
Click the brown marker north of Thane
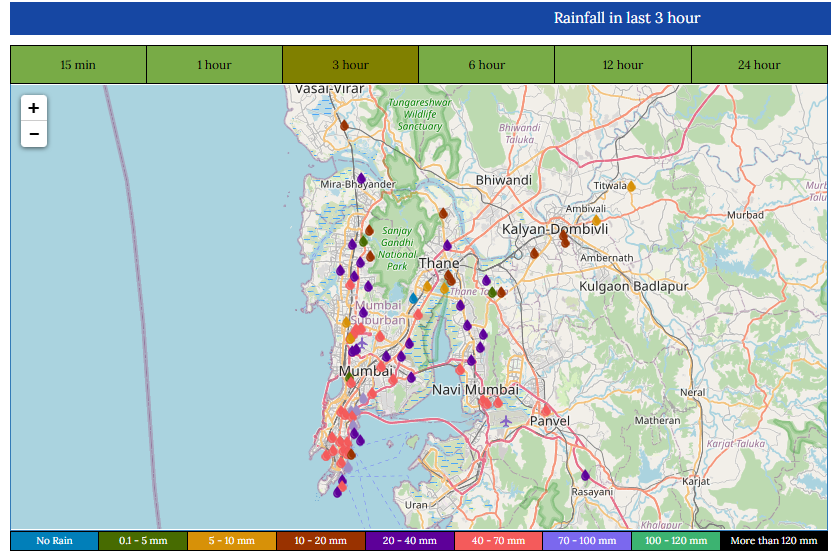coord(443,213)
